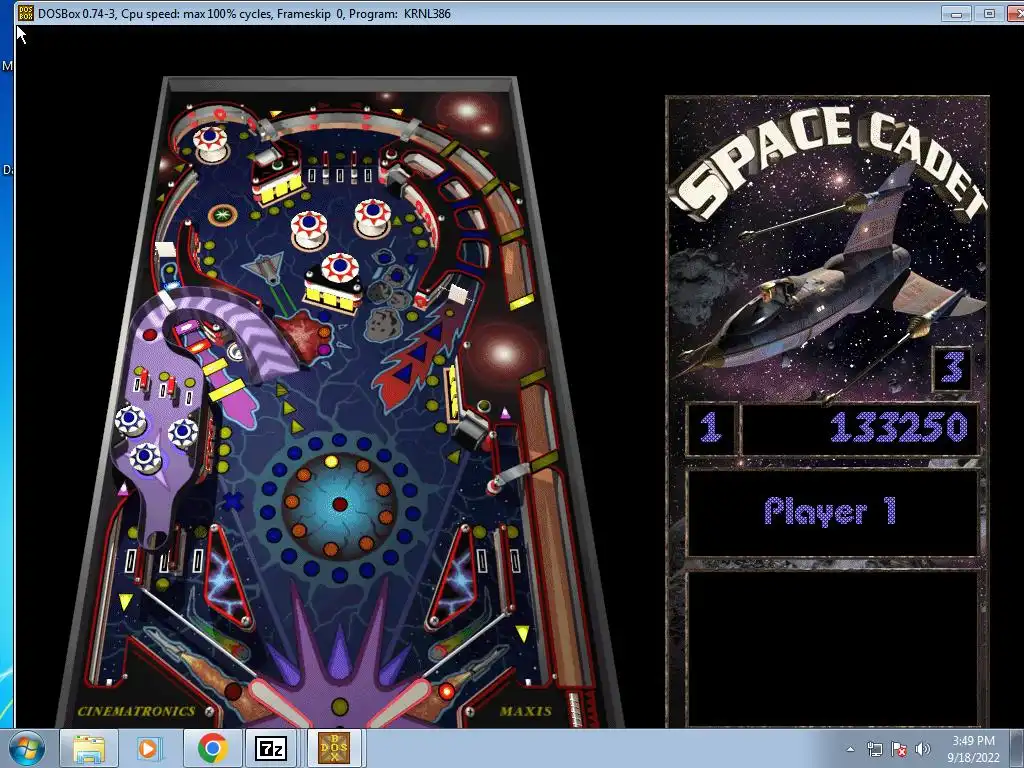1024x768 pixels.
Task: Click the score value 133250
Action: coord(898,428)
